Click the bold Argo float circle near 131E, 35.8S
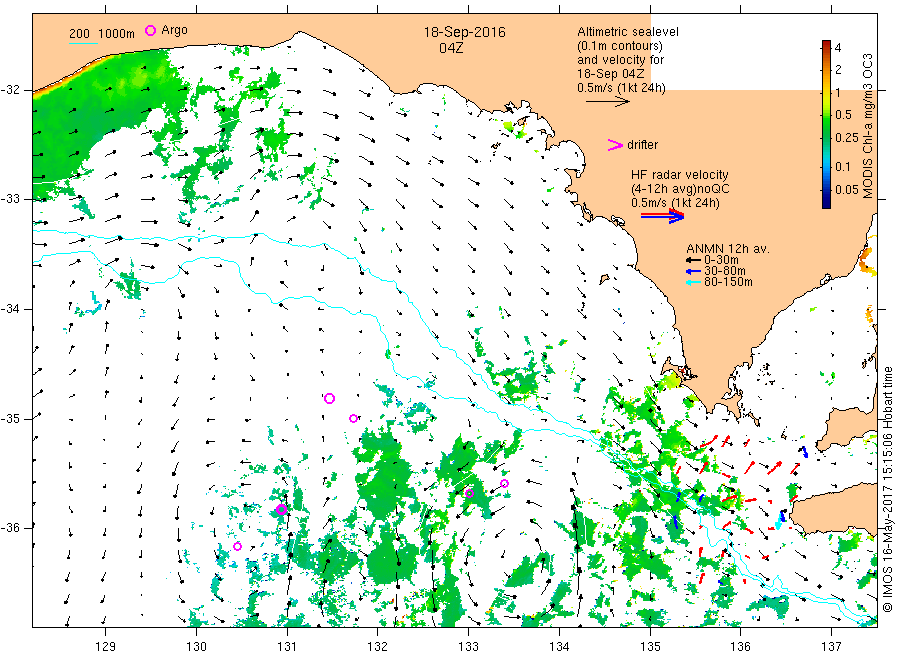The height and width of the screenshot is (660, 900). tap(281, 509)
